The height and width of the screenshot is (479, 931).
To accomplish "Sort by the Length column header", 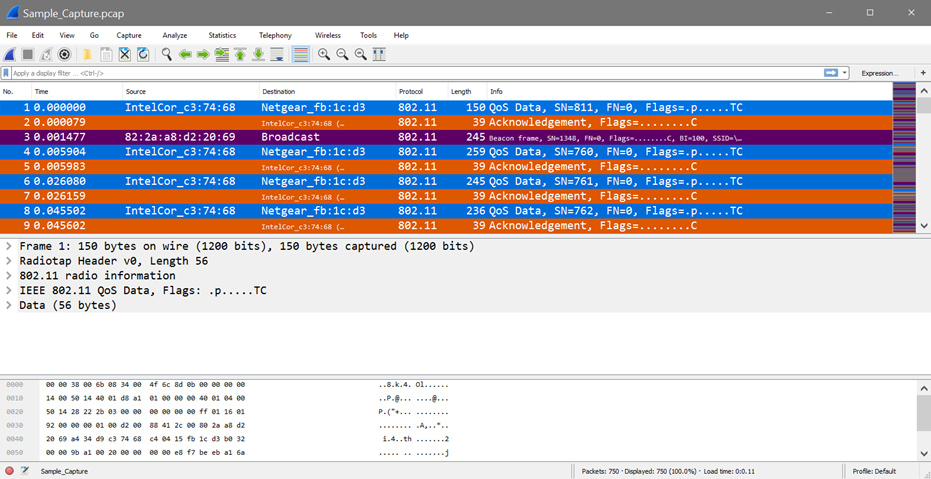I will coord(468,91).
